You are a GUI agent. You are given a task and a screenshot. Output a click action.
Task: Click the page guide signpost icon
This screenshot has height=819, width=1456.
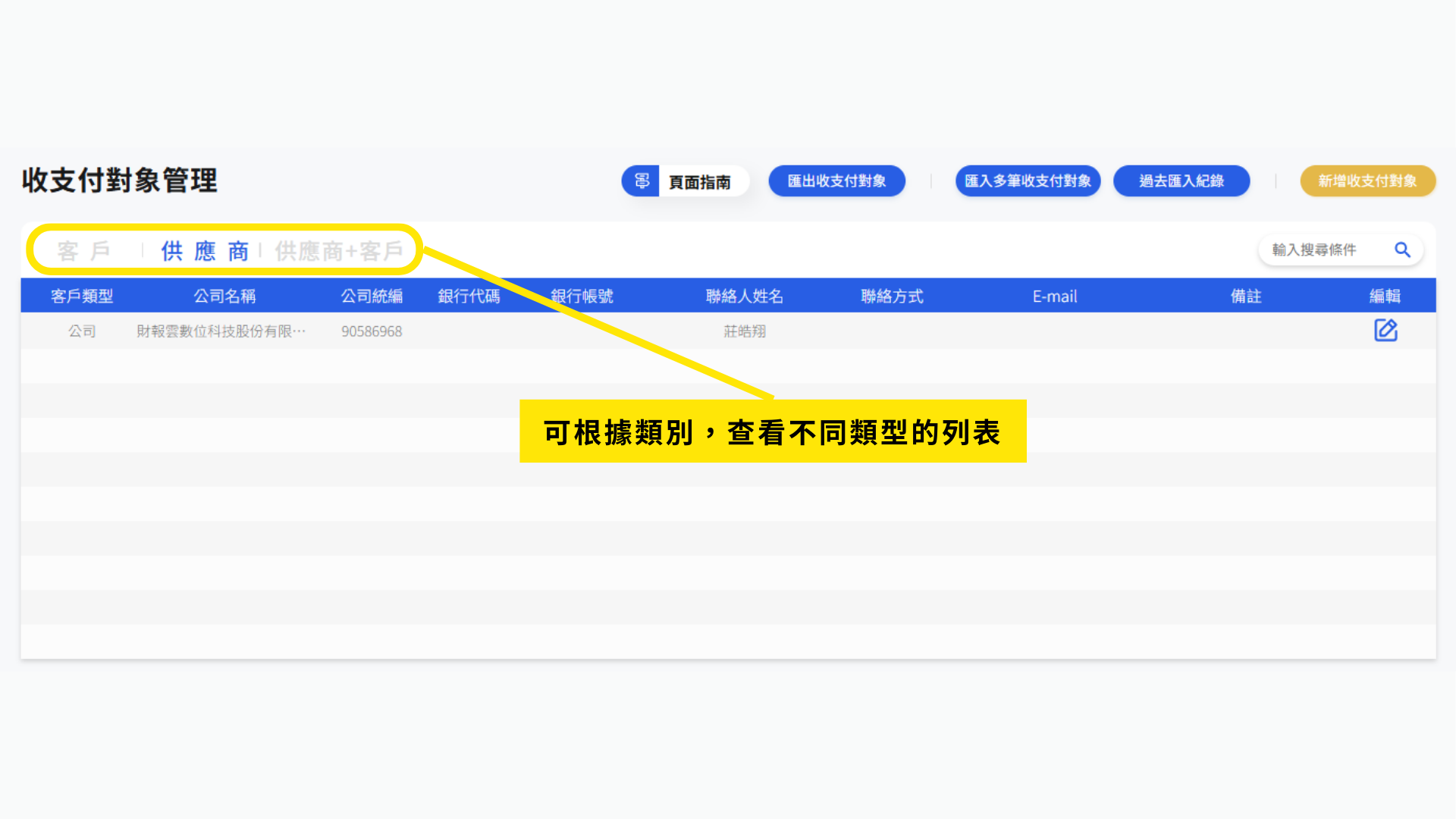click(x=642, y=180)
